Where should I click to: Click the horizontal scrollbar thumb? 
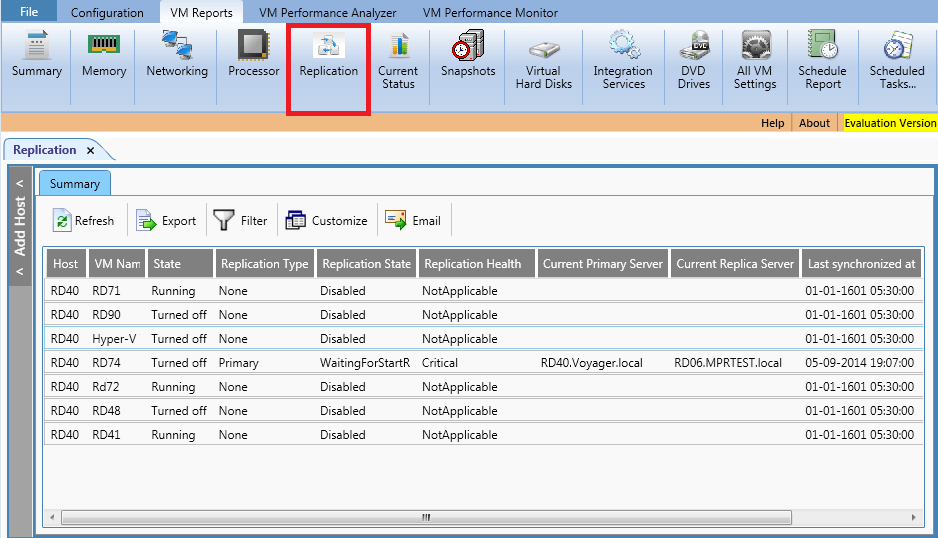tap(426, 517)
